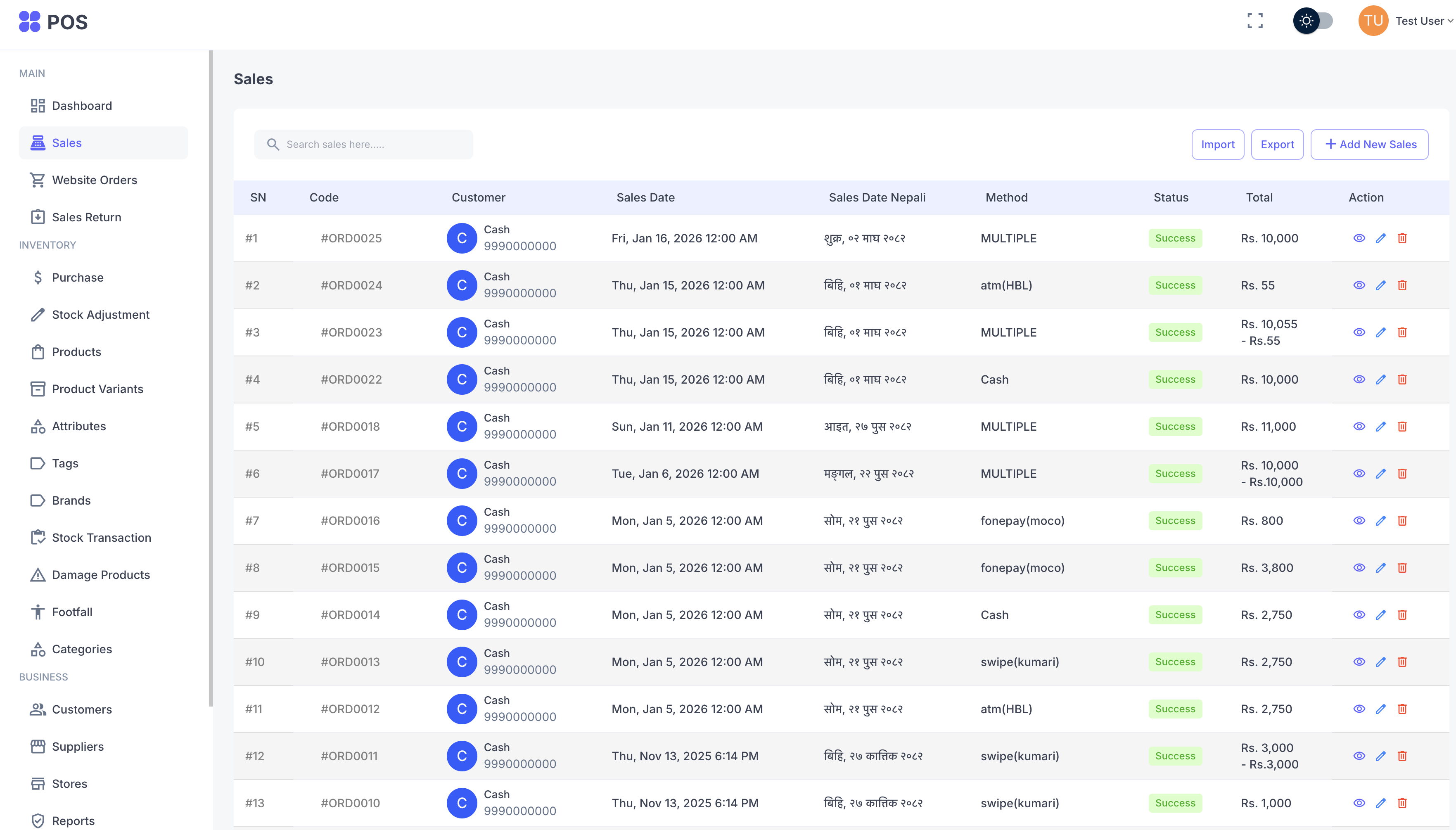This screenshot has height=830, width=1456.
Task: Select Website Orders in the sidebar
Action: click(95, 180)
